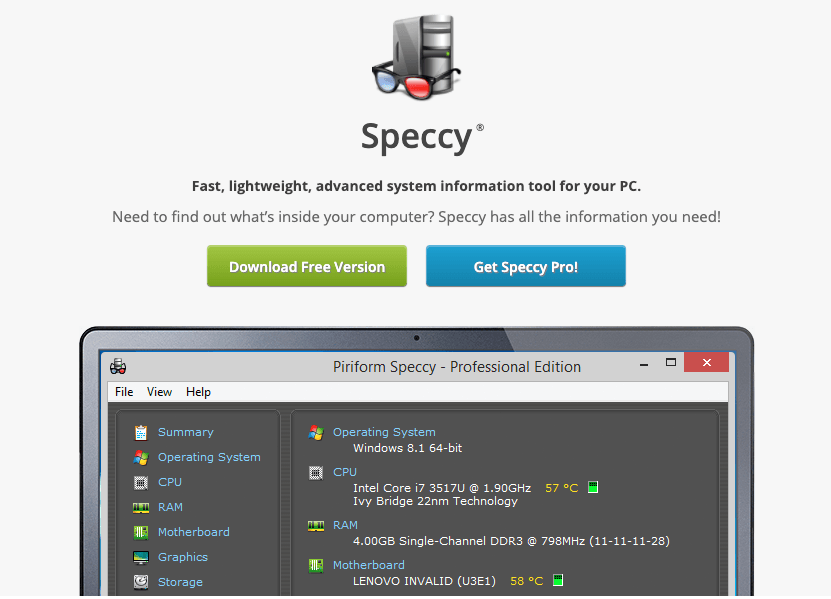View the Storage section in the sidebar

[180, 582]
